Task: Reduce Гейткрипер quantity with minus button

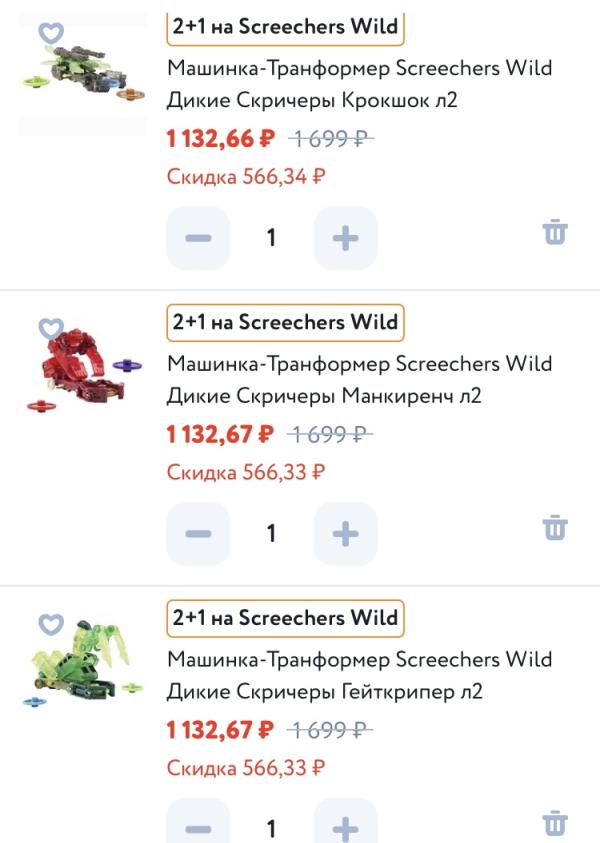Action: (x=198, y=828)
